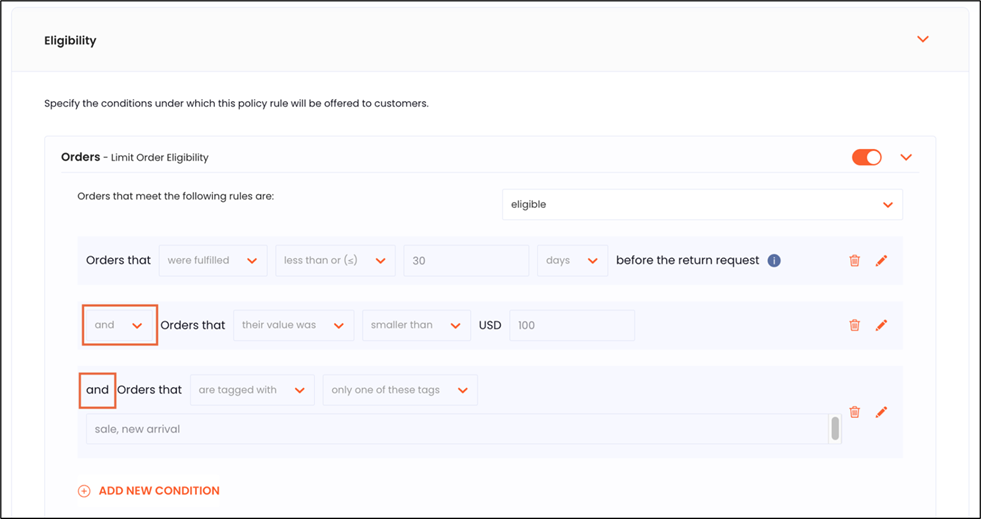Delete the fulfilled-orders condition via trash icon
This screenshot has width=981, height=519.
[x=854, y=261]
